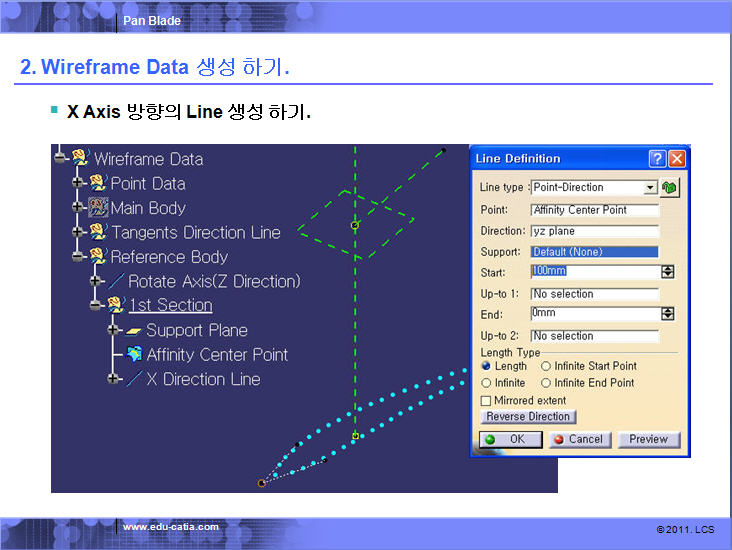Click the Direction input field
Viewport: 732px width, 550px height.
coord(594,231)
